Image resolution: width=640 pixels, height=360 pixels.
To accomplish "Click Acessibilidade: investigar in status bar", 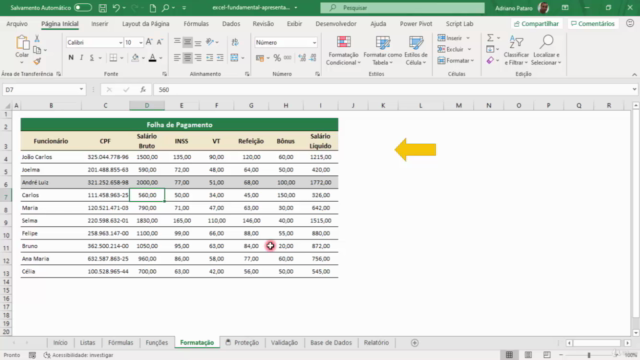I will [78, 355].
